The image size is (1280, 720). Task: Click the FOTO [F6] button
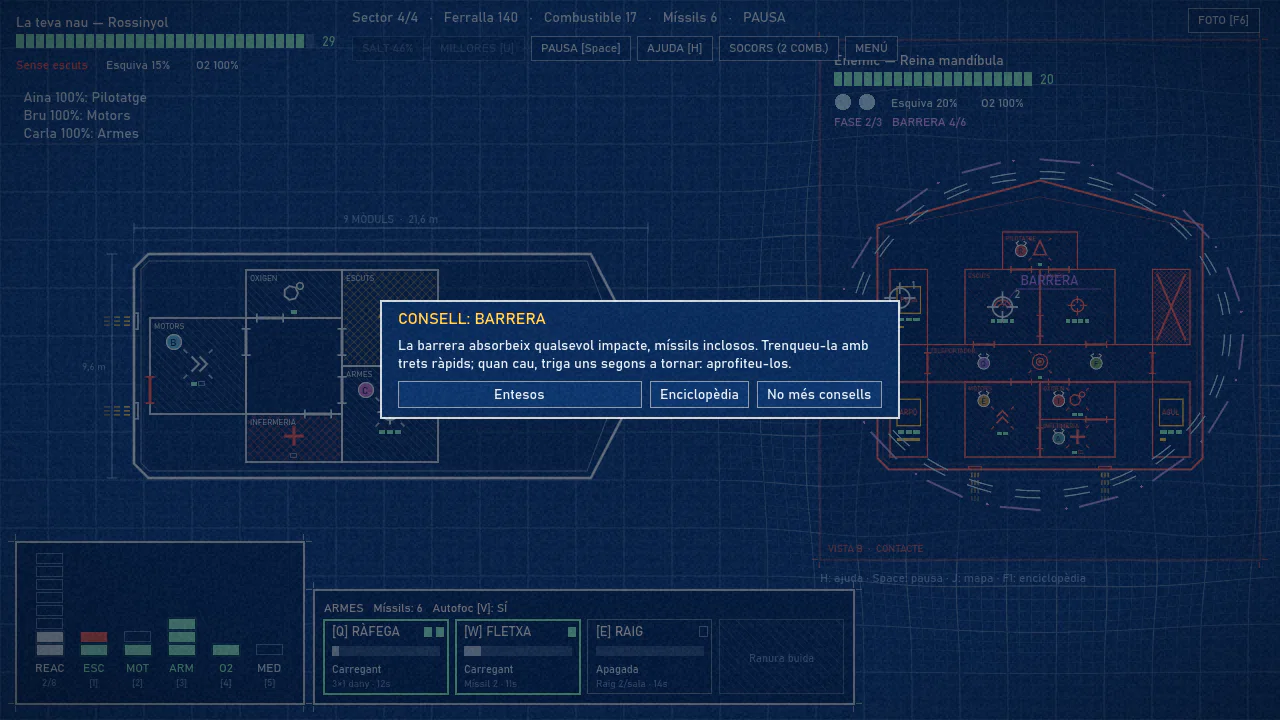(x=1224, y=20)
